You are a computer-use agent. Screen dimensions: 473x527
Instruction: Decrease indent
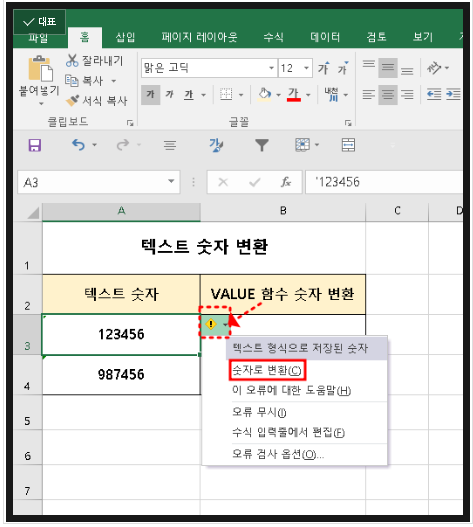tap(434, 94)
